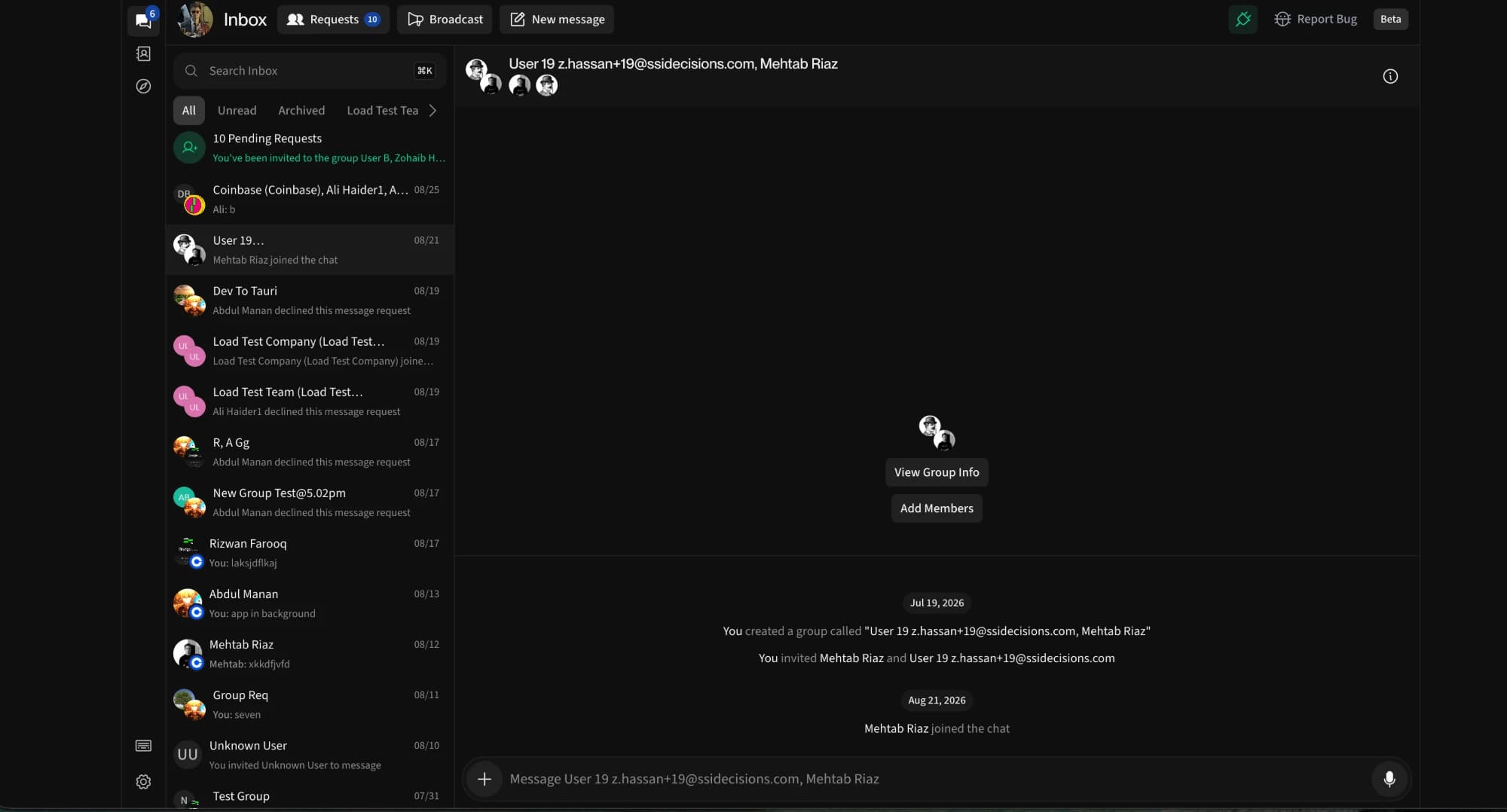The image size is (1507, 812).
Task: Open Coinbase group conversation
Action: pyautogui.click(x=310, y=199)
